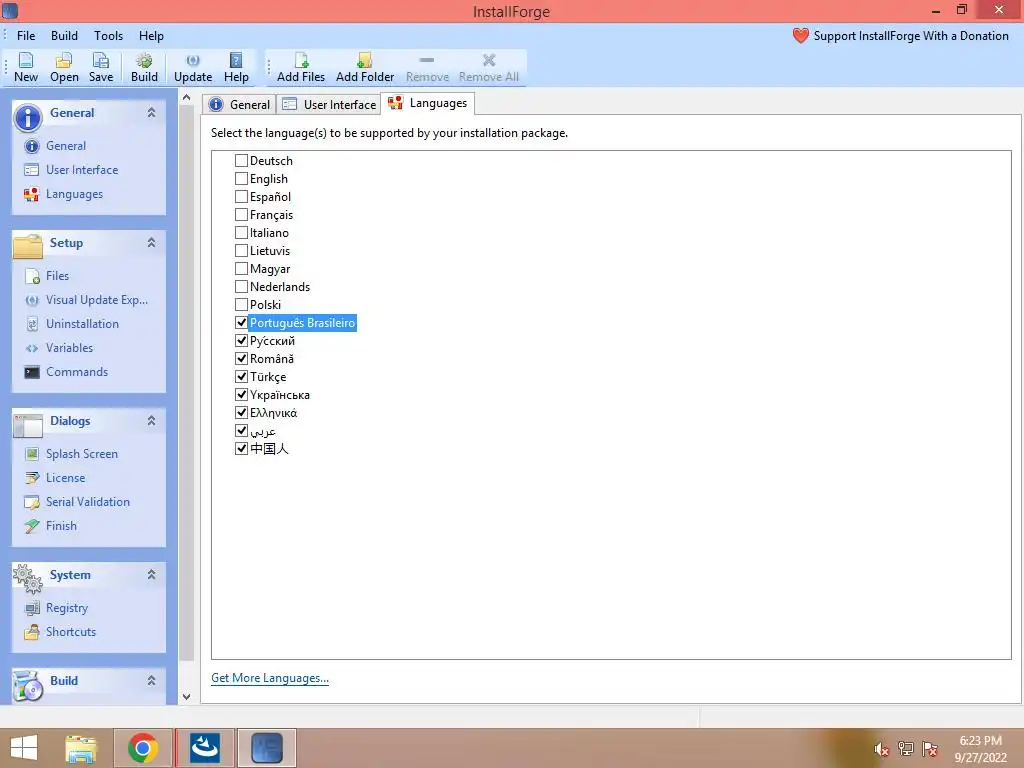Image resolution: width=1024 pixels, height=768 pixels.
Task: Open the Tools menu
Action: (x=108, y=36)
